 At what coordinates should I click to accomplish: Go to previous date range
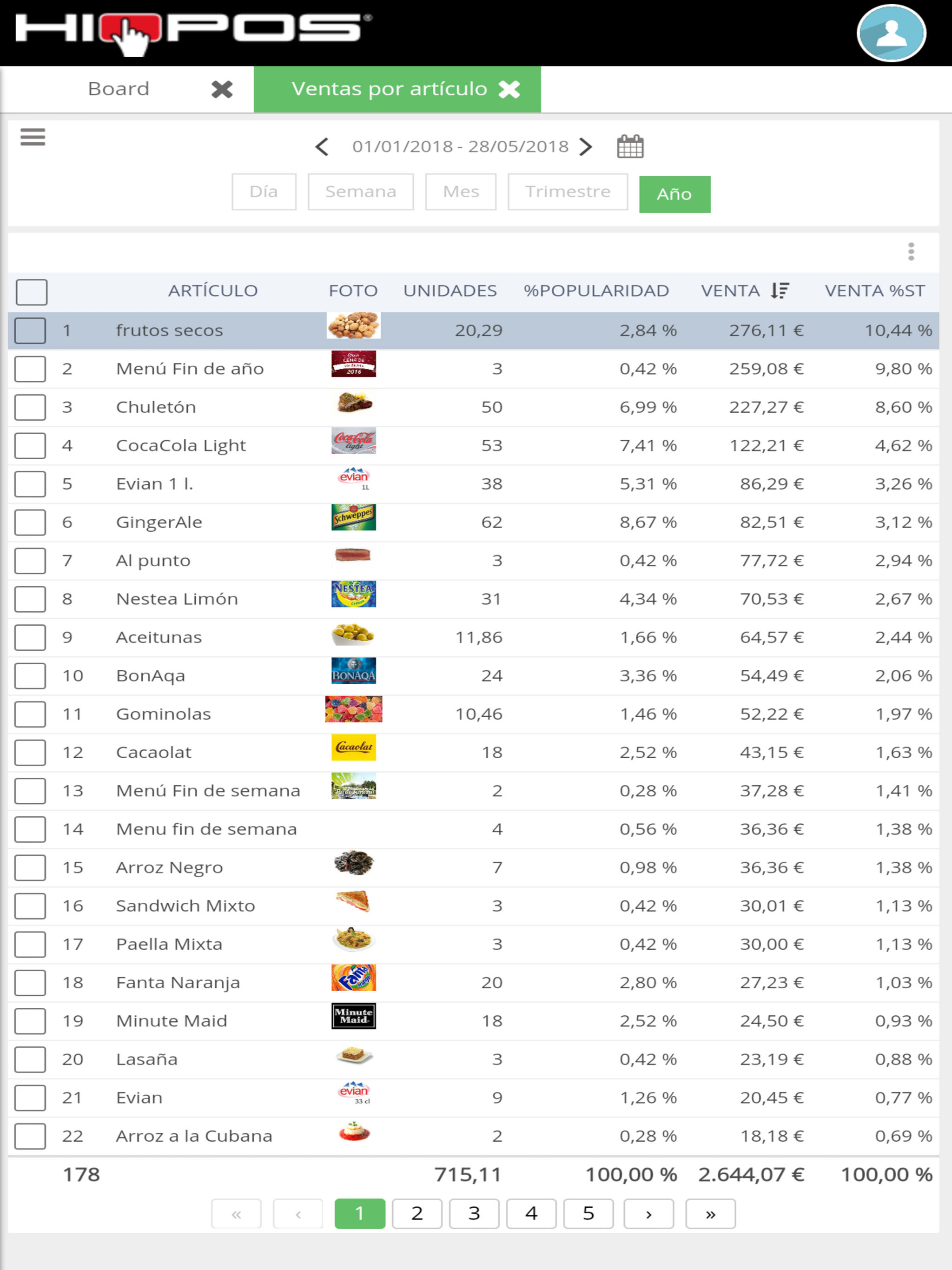pos(322,147)
